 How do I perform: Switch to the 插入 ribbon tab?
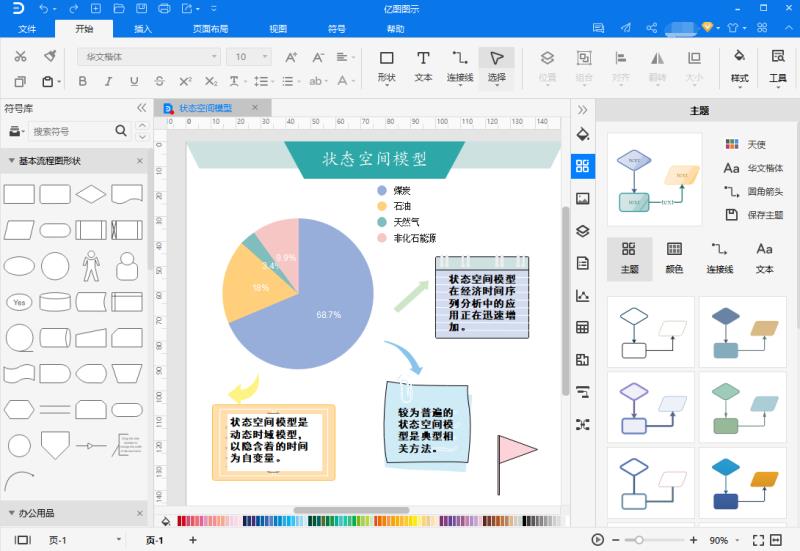pyautogui.click(x=143, y=29)
